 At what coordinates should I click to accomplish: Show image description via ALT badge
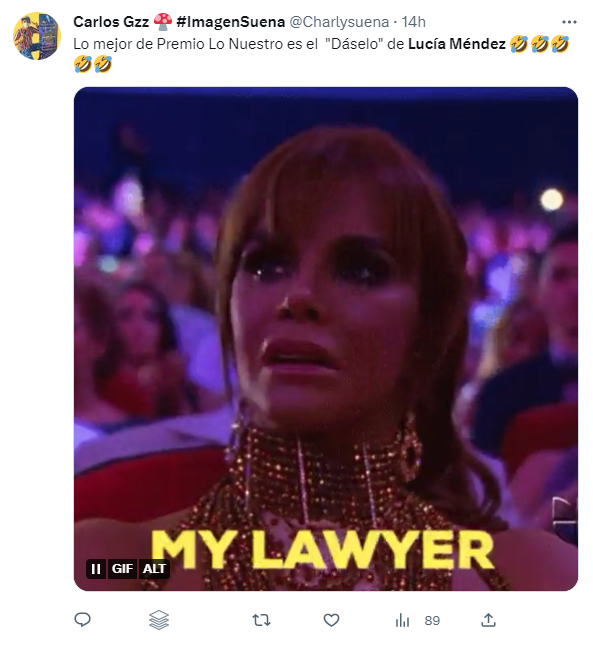tap(154, 569)
